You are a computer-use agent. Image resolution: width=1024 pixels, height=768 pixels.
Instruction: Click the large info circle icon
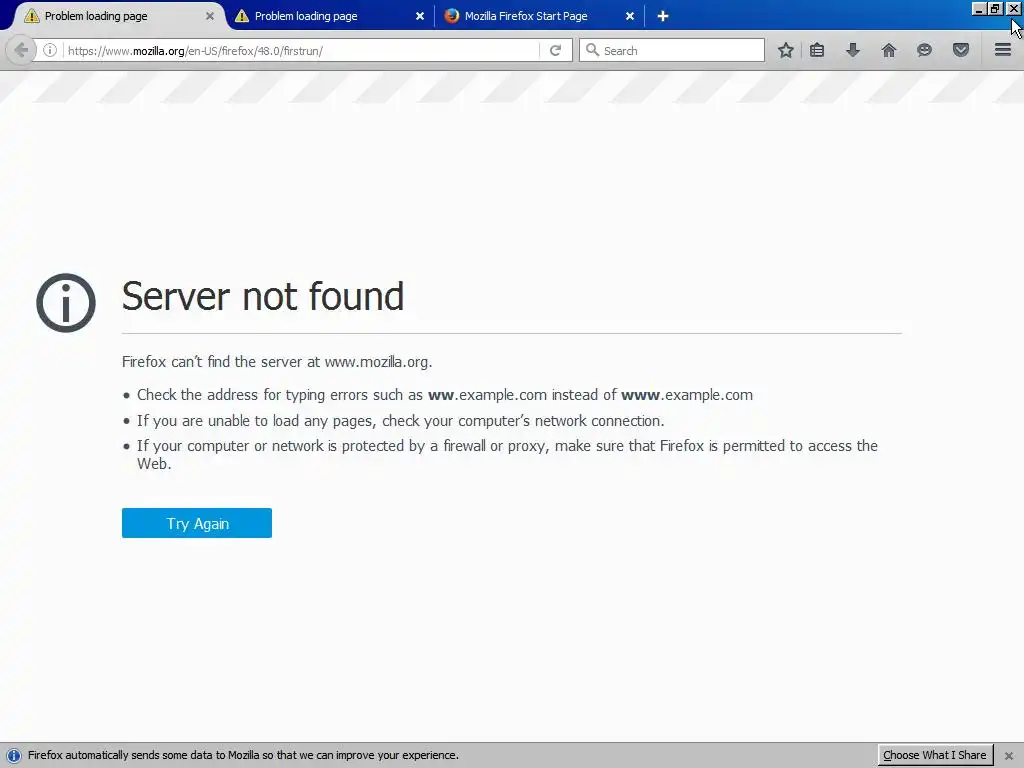point(66,303)
